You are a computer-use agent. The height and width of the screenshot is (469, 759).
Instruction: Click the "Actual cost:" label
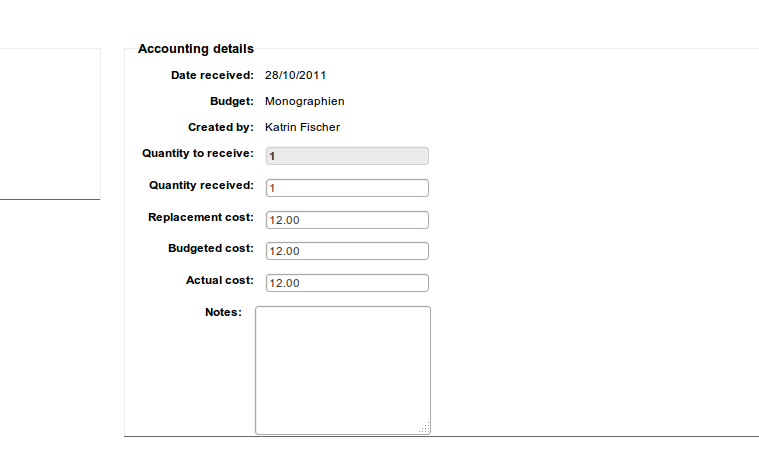tap(220, 280)
